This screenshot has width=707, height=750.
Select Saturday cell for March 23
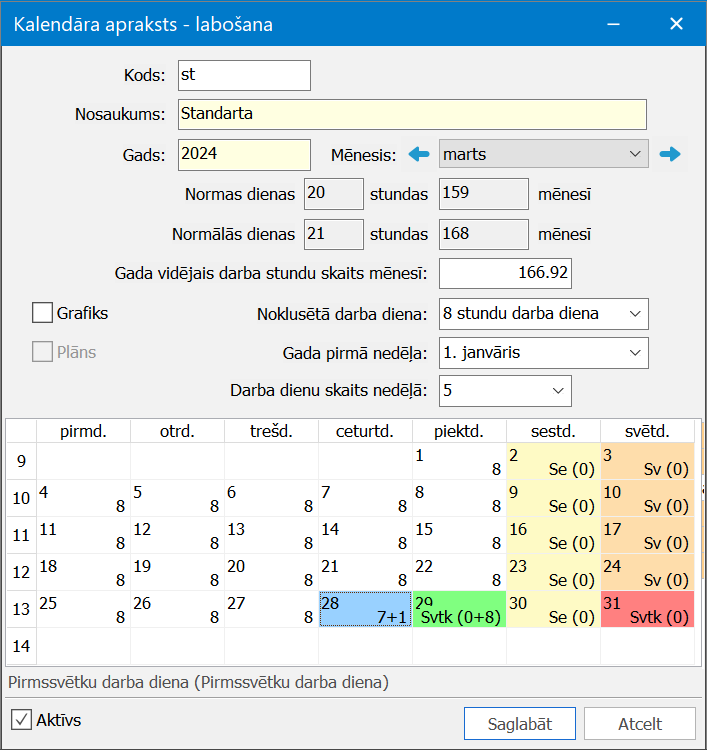pyautogui.click(x=553, y=572)
